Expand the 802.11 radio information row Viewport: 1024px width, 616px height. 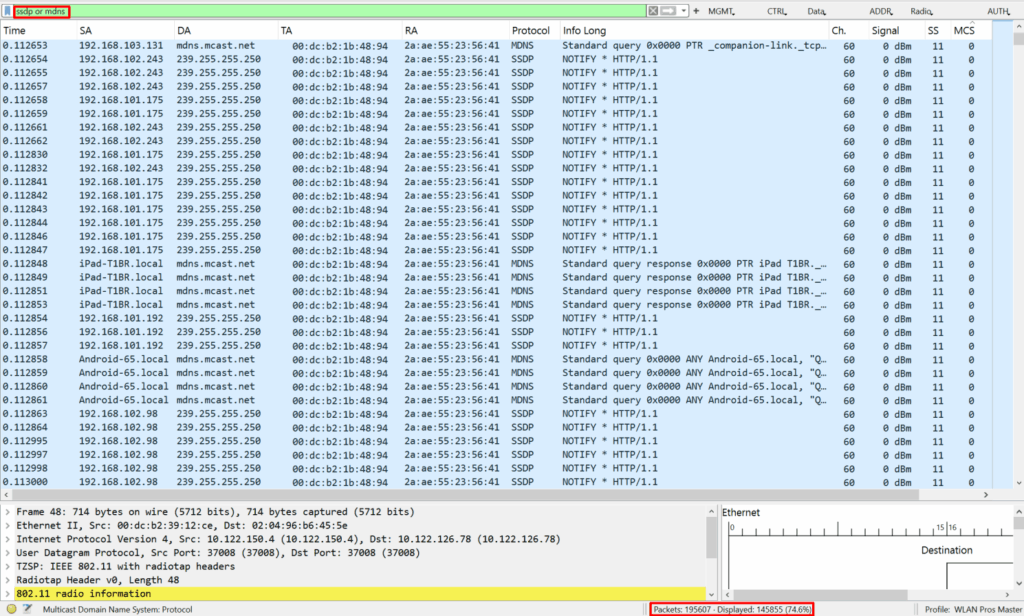(x=8, y=594)
